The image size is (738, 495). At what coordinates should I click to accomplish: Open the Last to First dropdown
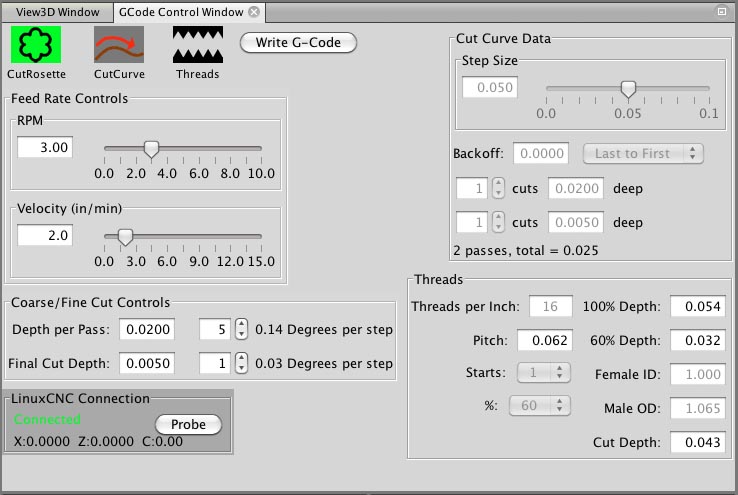point(643,154)
